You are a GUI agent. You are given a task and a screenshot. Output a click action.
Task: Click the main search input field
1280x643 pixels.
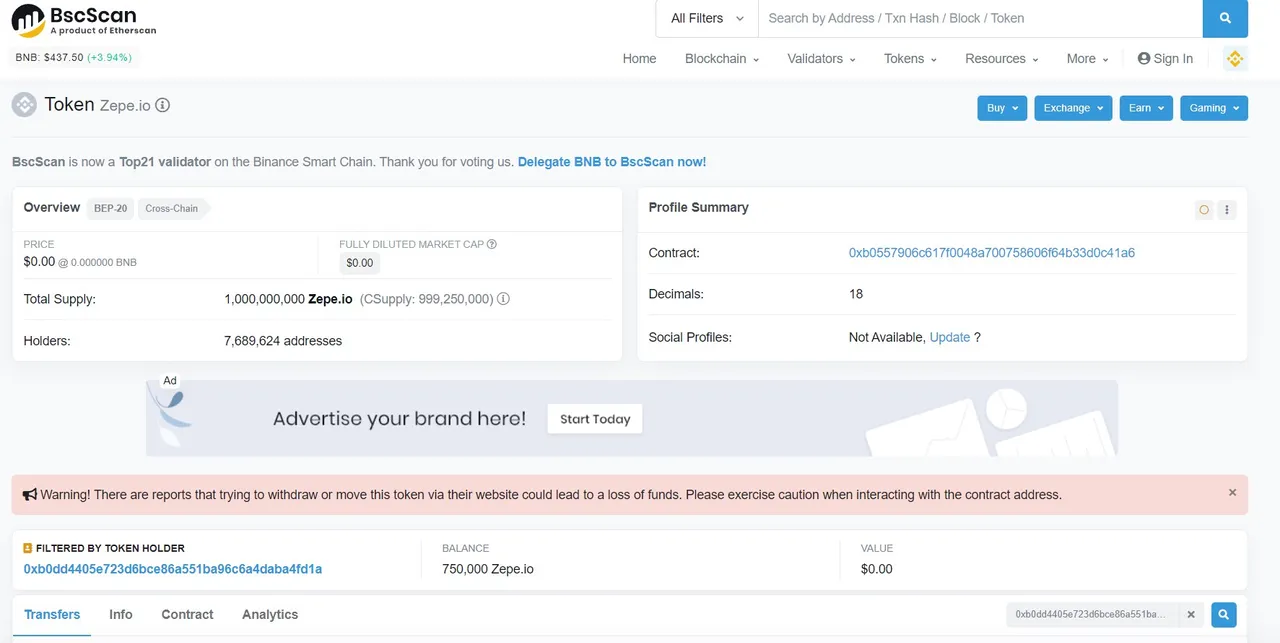tap(980, 18)
